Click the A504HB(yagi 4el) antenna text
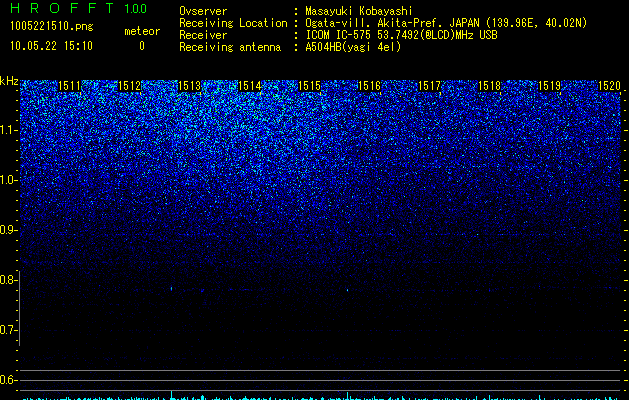The width and height of the screenshot is (629, 400). pos(353,47)
